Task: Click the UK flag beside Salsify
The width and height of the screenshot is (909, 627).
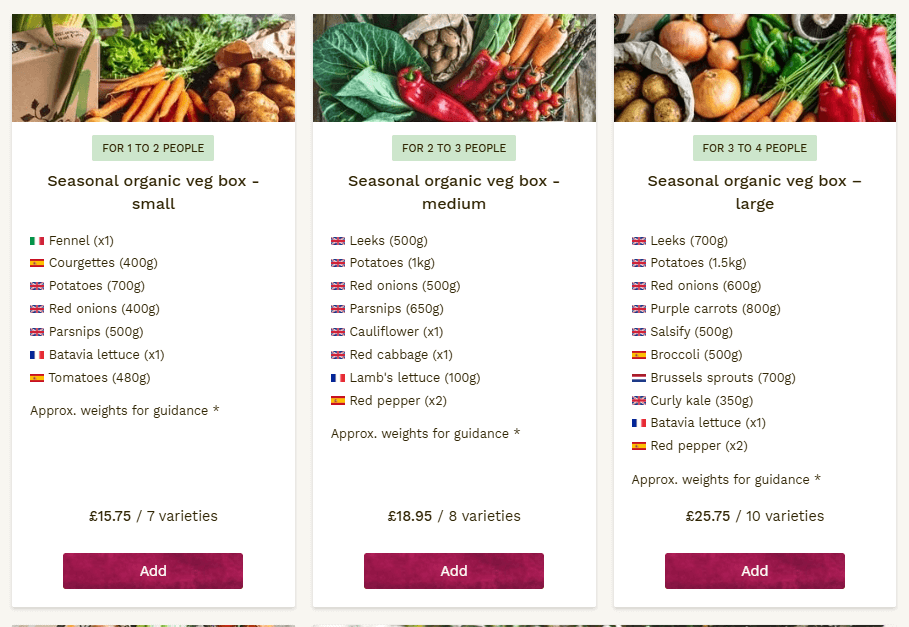Action: click(639, 332)
